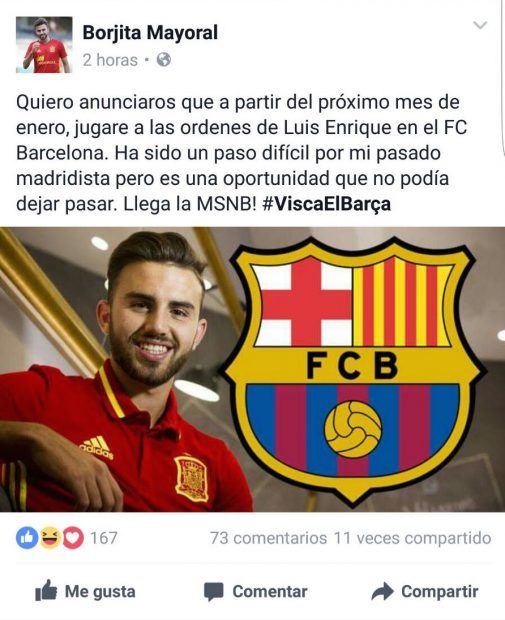Image resolution: width=505 pixels, height=620 pixels.
Task: Click the red heart reaction icon
Action: [72, 538]
